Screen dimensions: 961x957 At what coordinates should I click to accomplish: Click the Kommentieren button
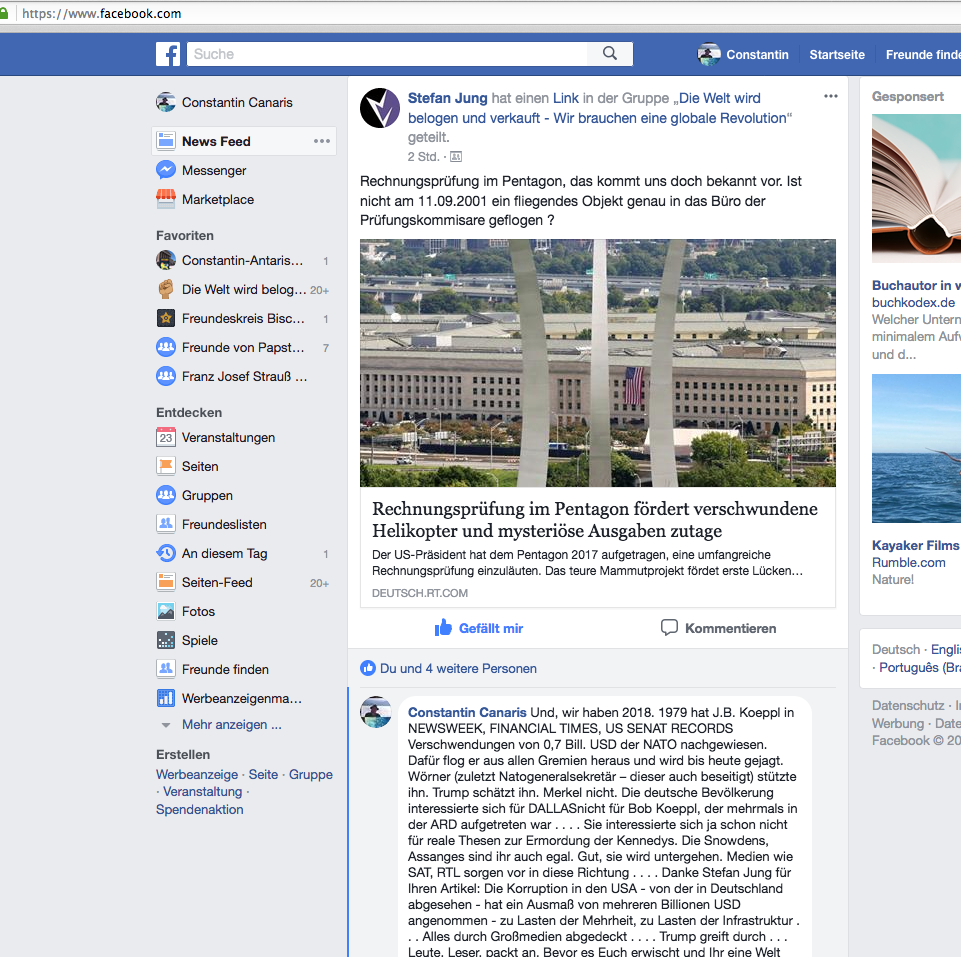click(718, 628)
